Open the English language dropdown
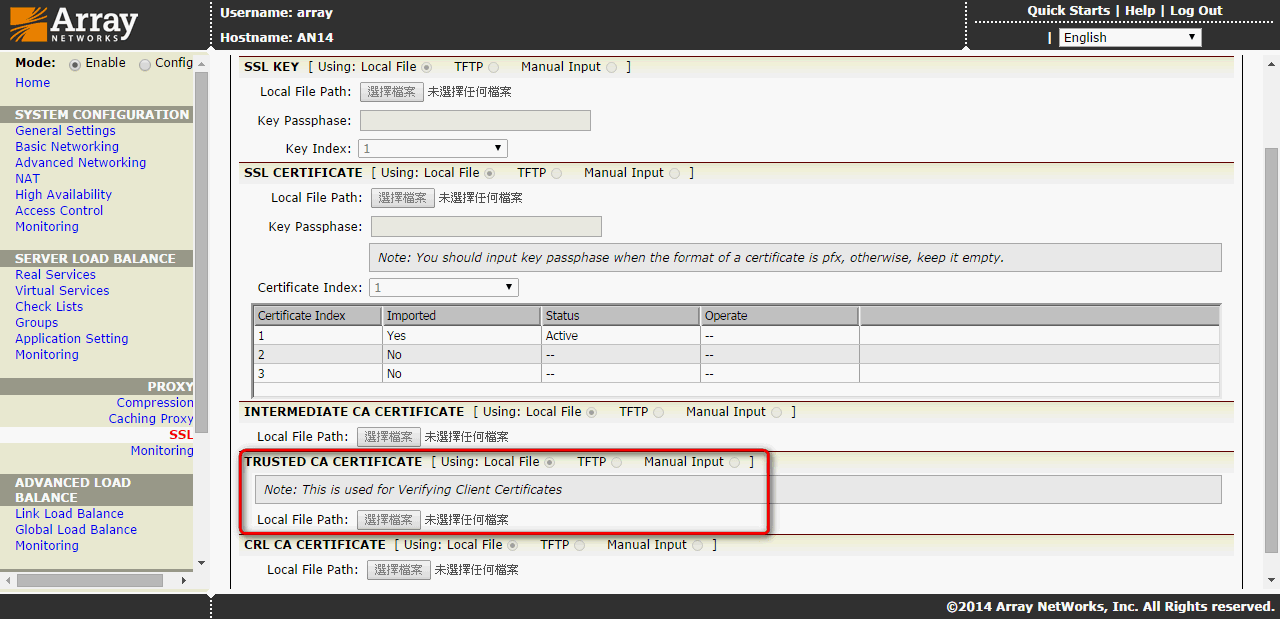 (x=1129, y=38)
